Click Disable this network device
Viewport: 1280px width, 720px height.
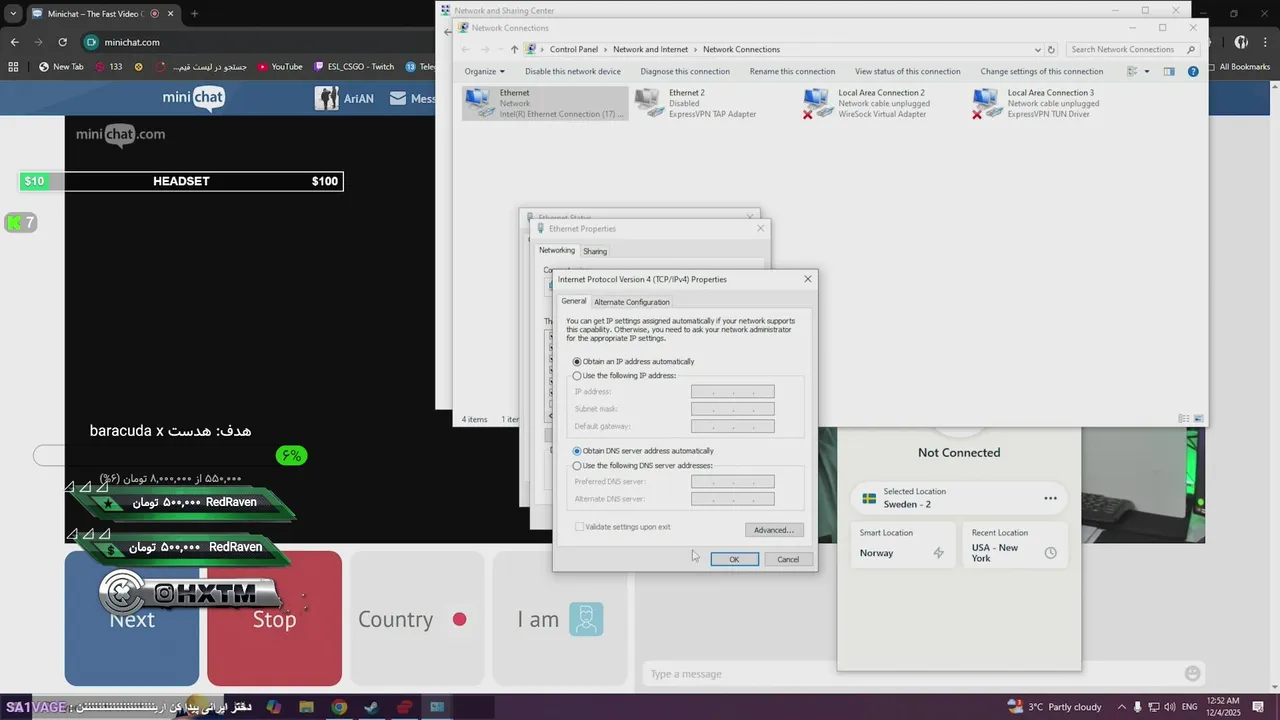[573, 71]
